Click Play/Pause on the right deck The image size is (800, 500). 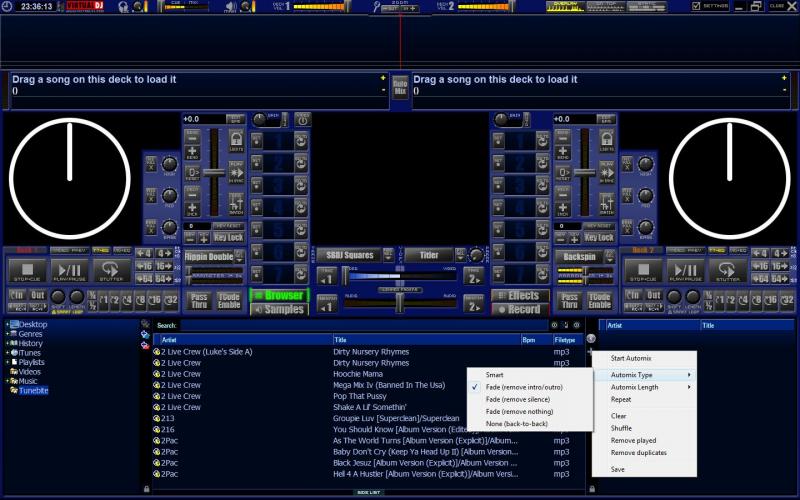686,271
